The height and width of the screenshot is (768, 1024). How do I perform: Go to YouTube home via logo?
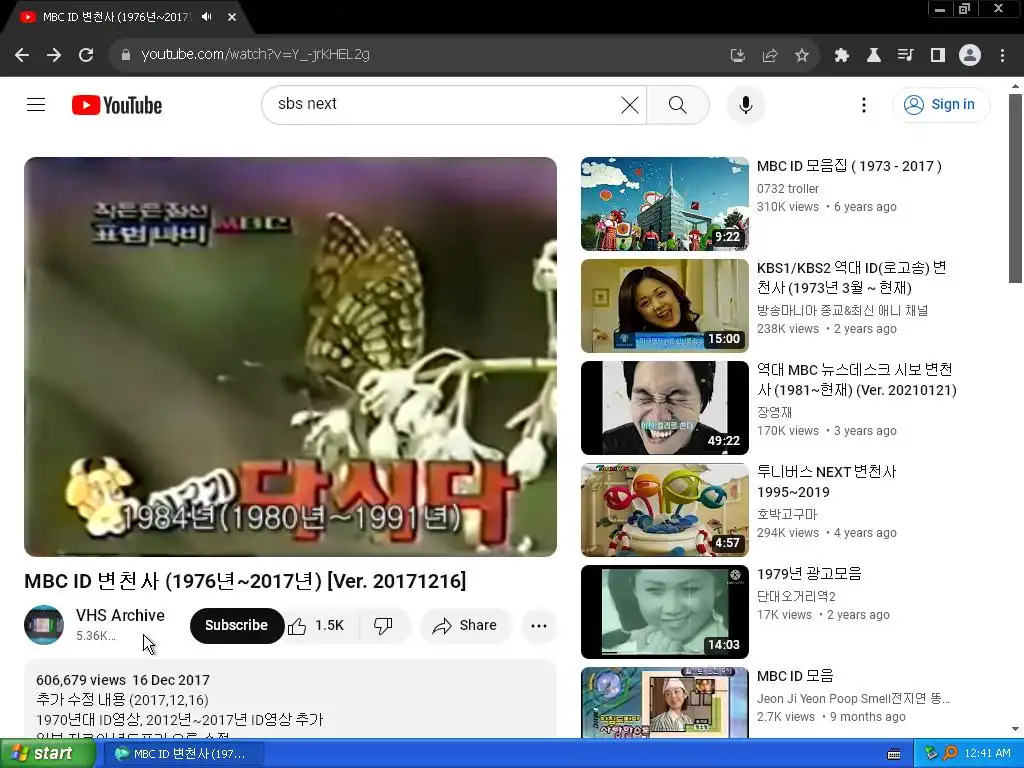point(117,105)
